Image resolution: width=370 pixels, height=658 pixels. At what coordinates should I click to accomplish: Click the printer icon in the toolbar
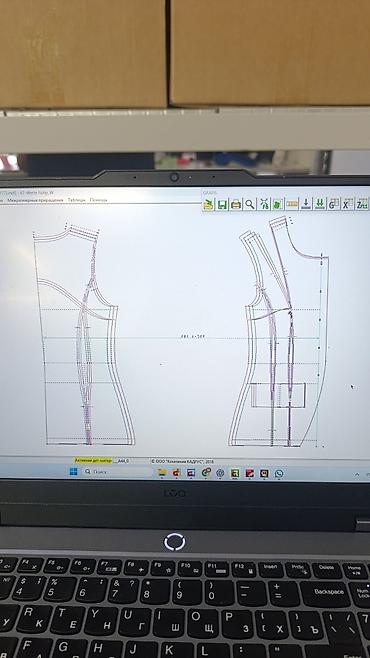coord(236,205)
